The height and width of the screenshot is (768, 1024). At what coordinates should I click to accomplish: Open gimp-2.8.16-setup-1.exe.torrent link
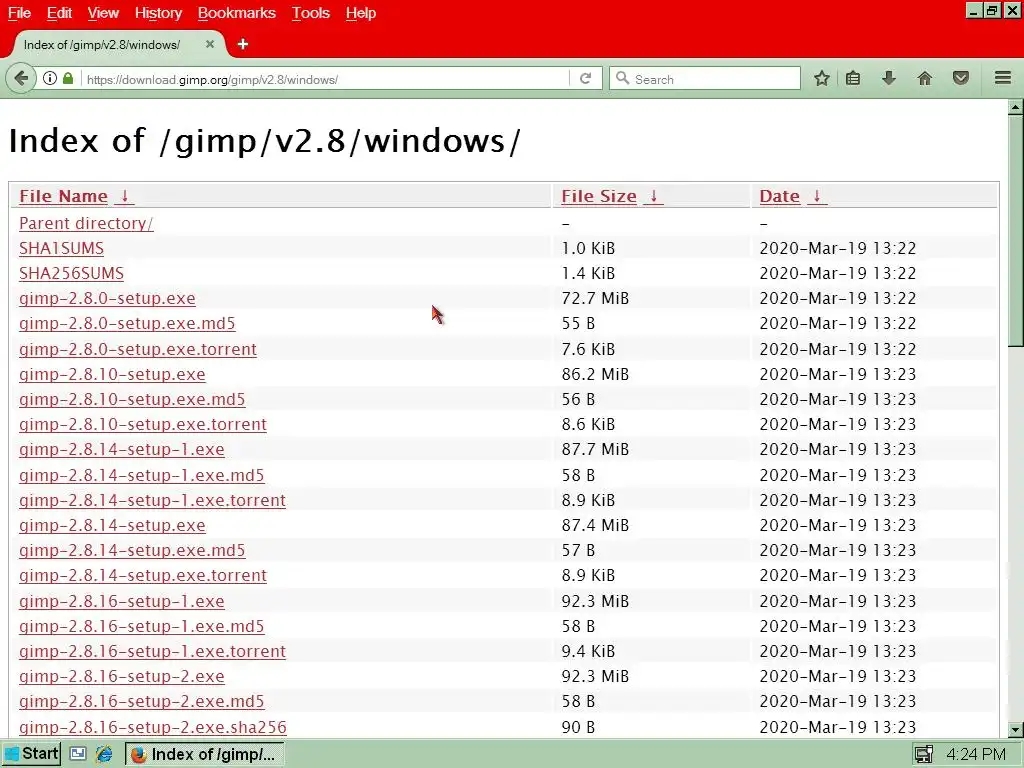pyautogui.click(x=152, y=651)
